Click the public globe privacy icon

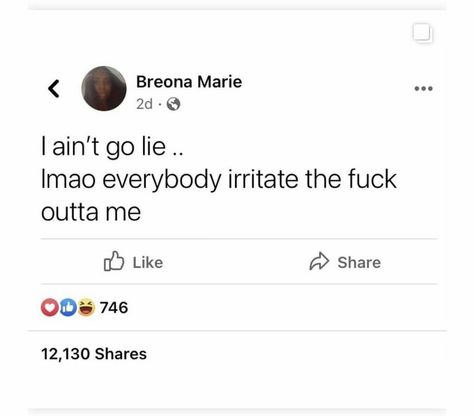click(x=173, y=104)
